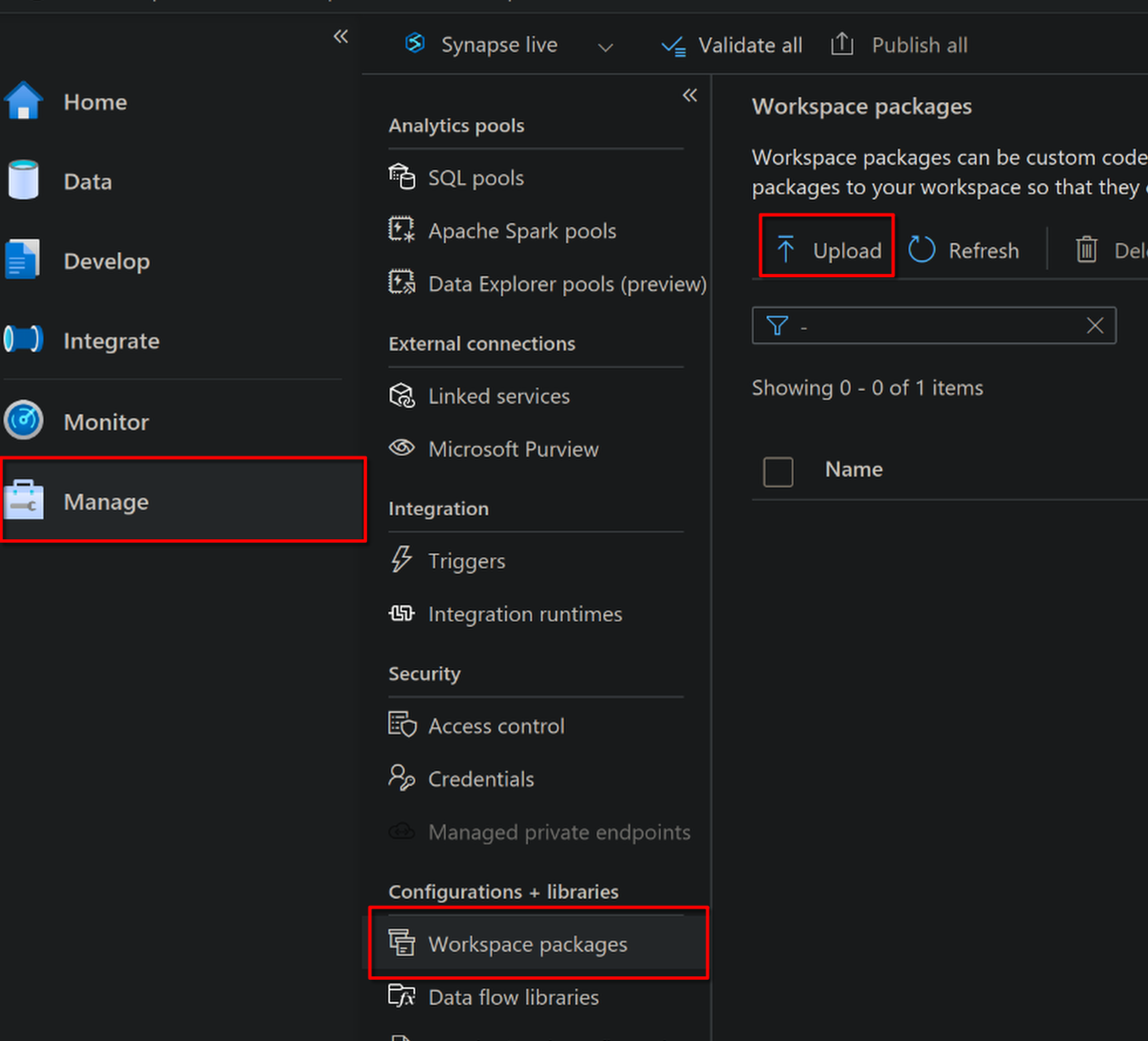
Task: Open the Monitor hub icon
Action: (23, 420)
